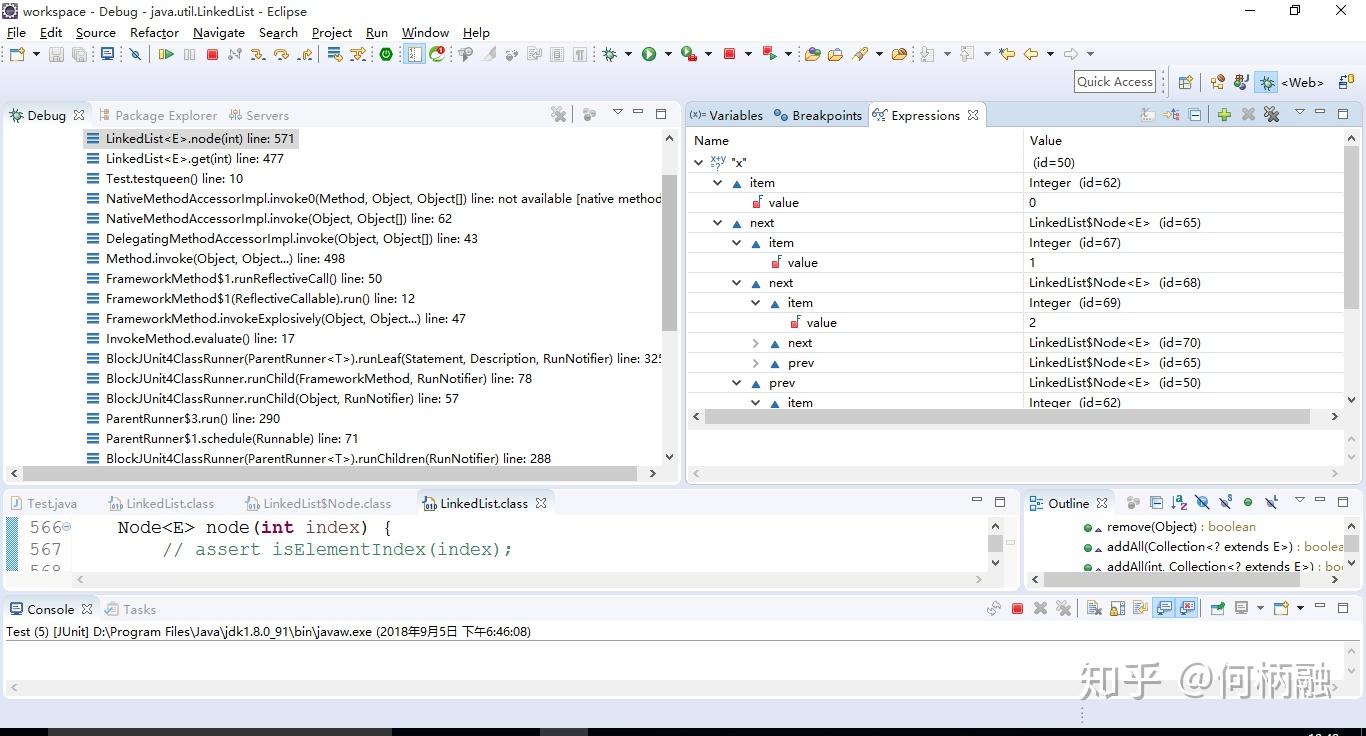This screenshot has width=1366, height=736.
Task: Click the red Terminate button in main toolbar
Action: 212,54
